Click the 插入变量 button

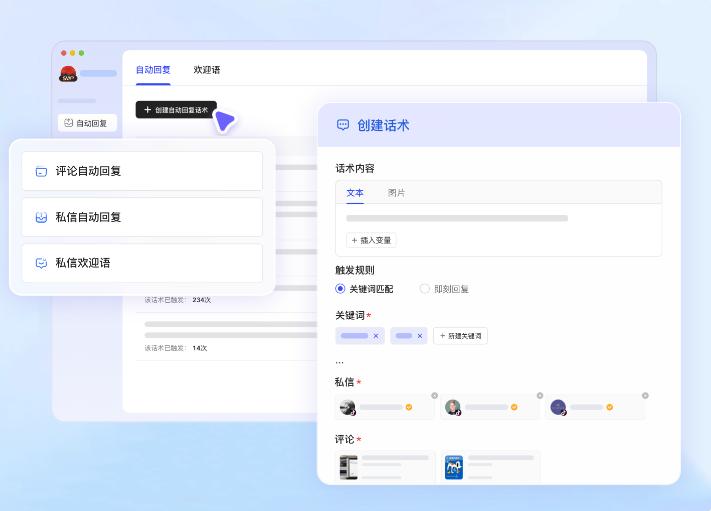[371, 240]
